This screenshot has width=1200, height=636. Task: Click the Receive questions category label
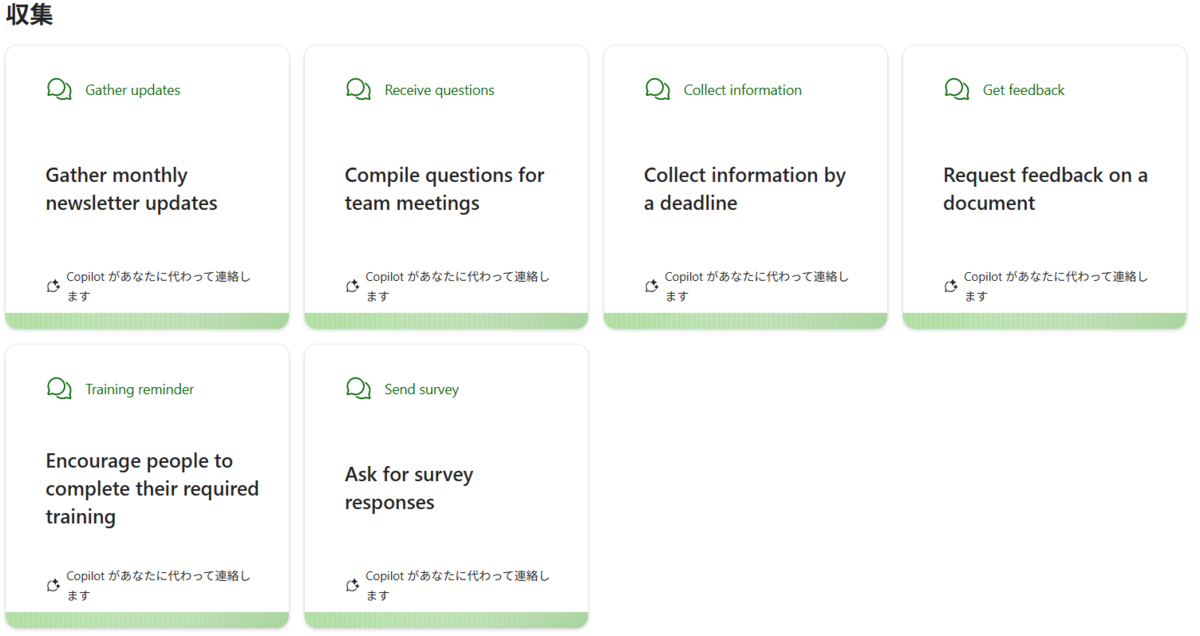click(x=439, y=90)
